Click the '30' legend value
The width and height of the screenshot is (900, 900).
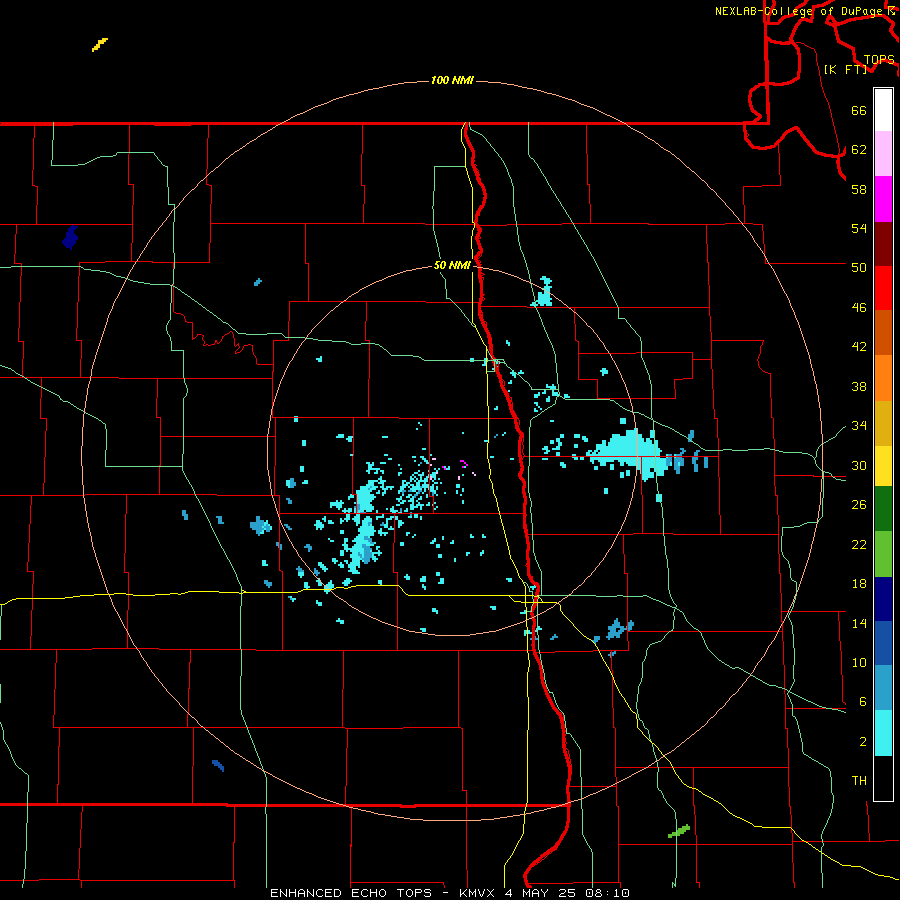pos(859,465)
